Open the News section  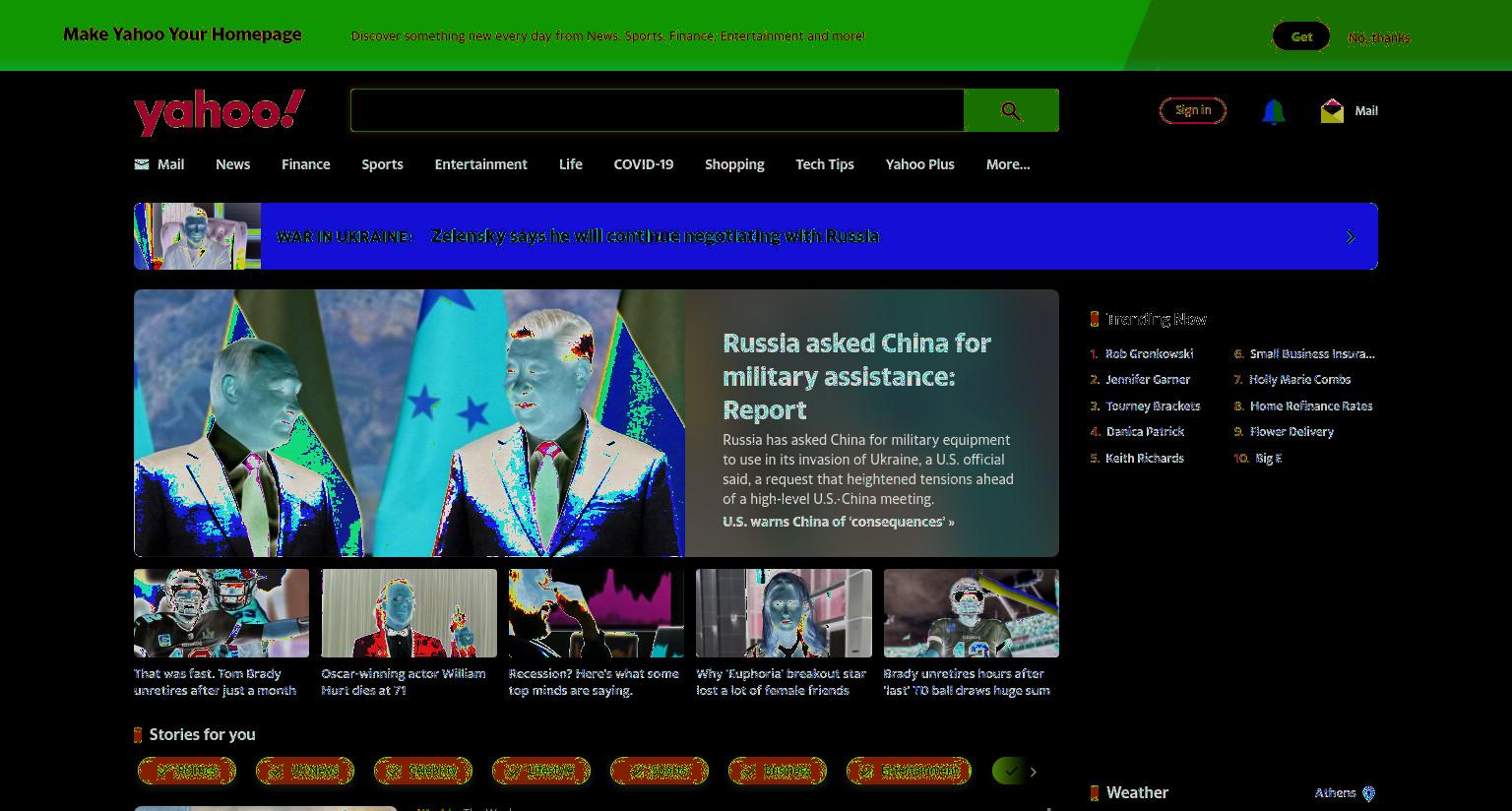(233, 164)
